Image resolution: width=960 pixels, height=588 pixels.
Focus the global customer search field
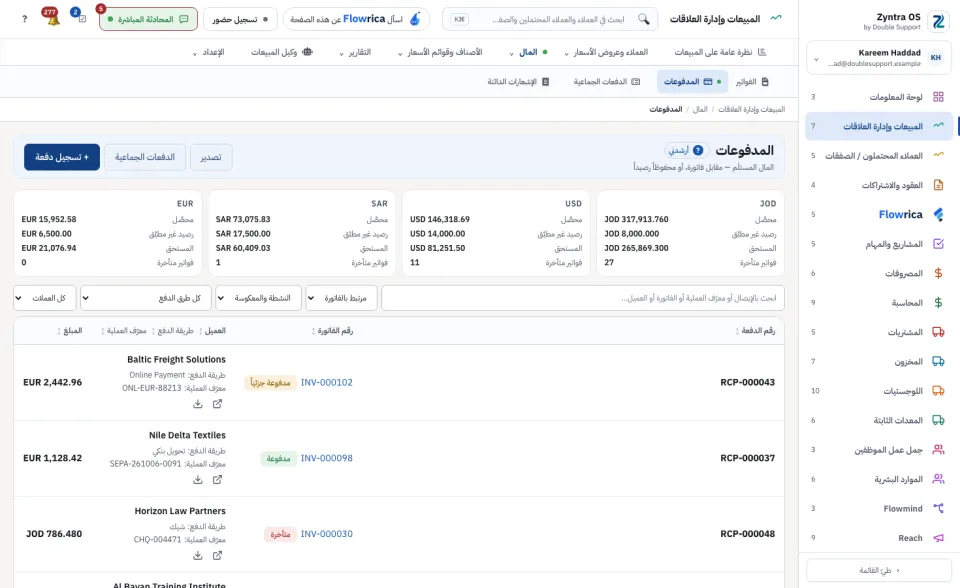(x=550, y=19)
